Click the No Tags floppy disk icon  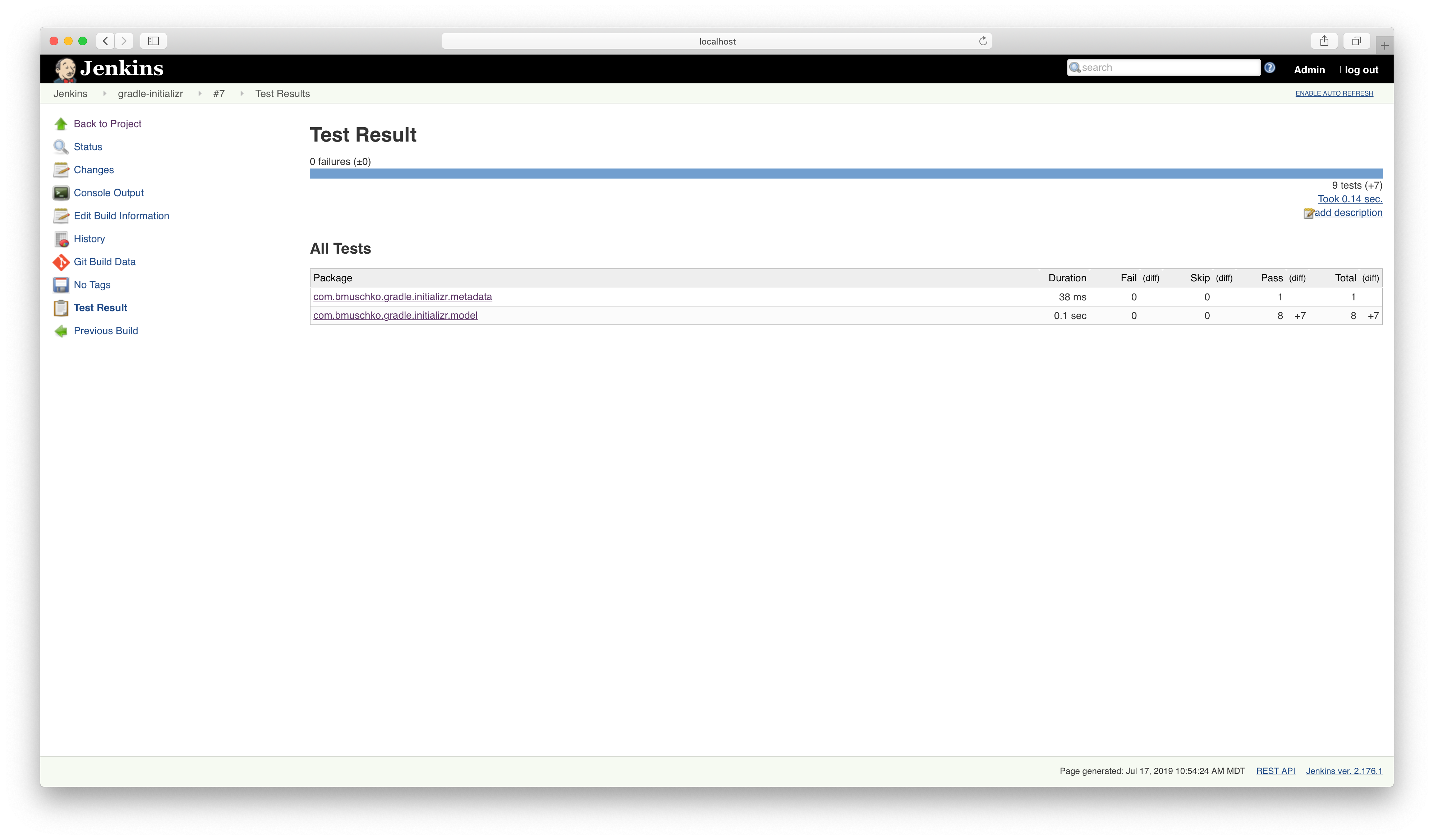[x=61, y=285]
